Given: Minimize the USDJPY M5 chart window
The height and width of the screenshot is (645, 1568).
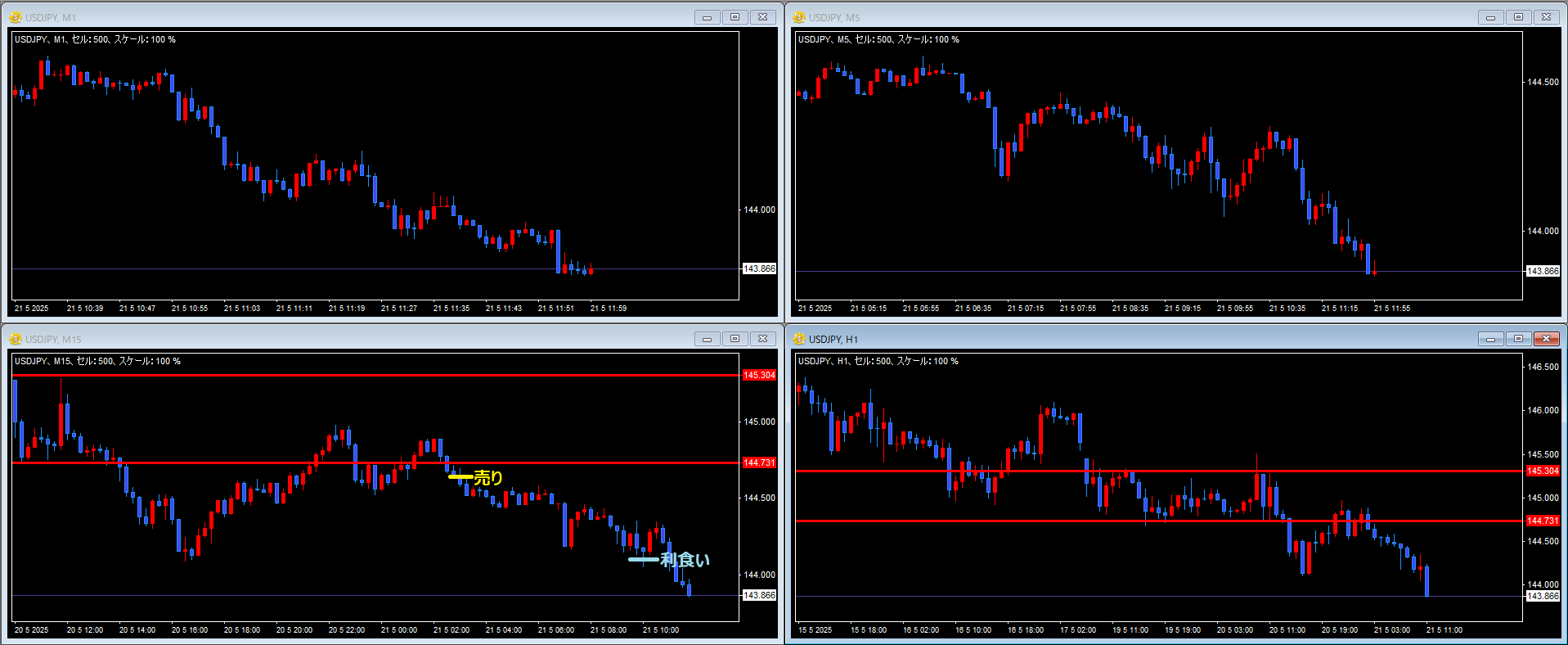Looking at the screenshot, I should (1490, 17).
